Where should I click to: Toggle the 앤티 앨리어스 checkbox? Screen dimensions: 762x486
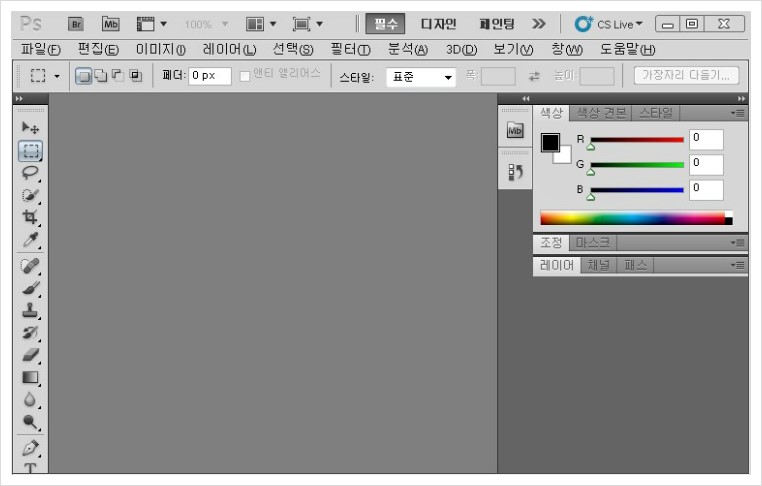[245, 76]
